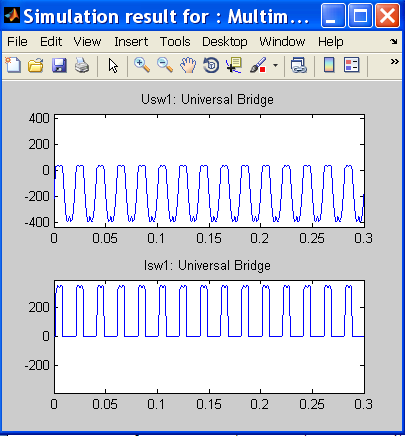Insert a colorbar with the toolbar icon
The height and width of the screenshot is (436, 405).
tap(329, 65)
